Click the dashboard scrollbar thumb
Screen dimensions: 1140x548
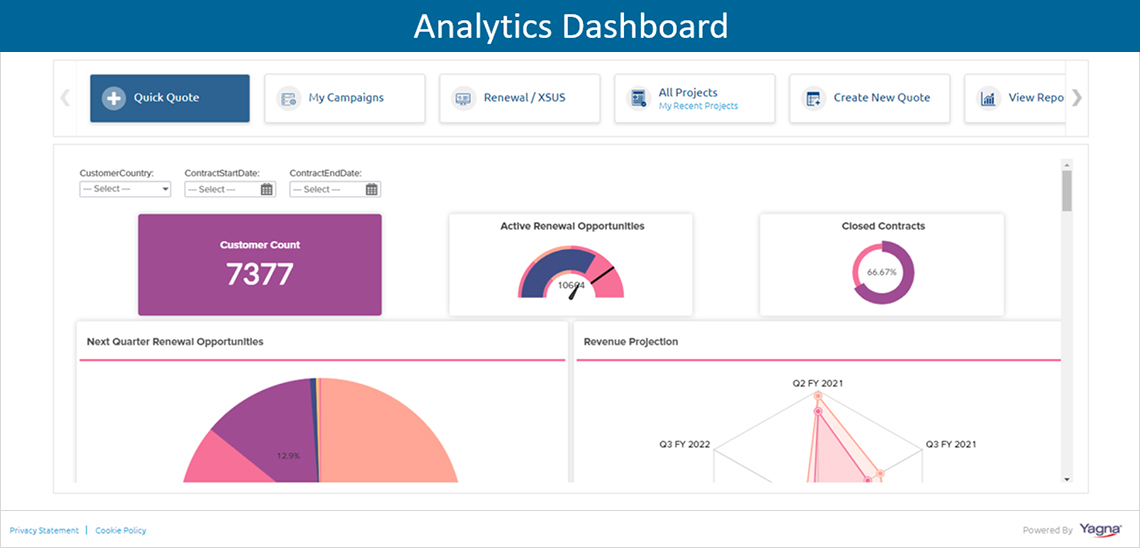[1067, 190]
